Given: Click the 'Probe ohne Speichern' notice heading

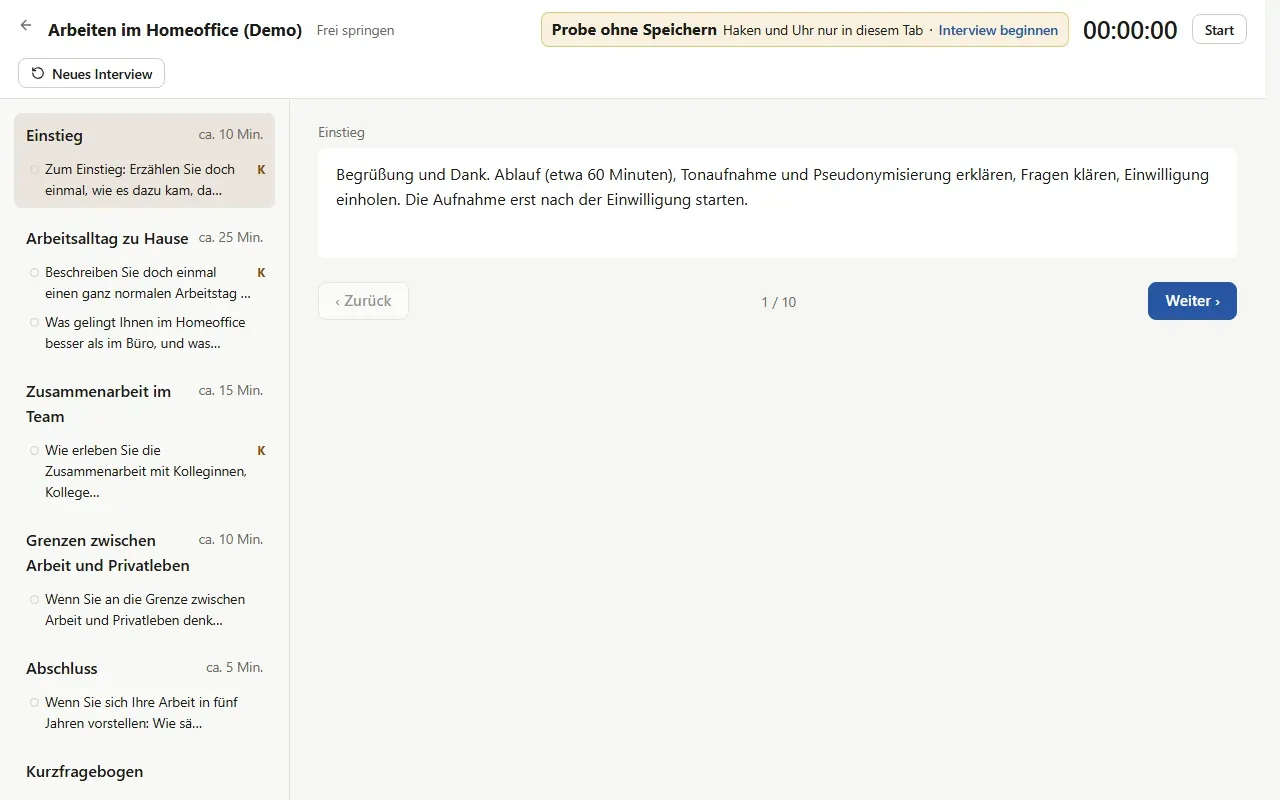Looking at the screenshot, I should [x=634, y=30].
